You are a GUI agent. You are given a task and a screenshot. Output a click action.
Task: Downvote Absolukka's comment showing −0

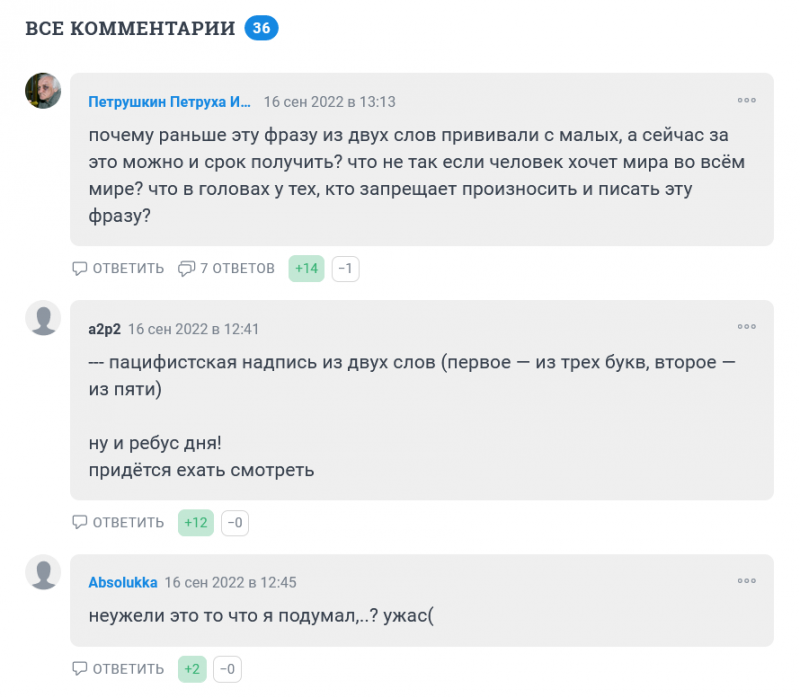228,669
